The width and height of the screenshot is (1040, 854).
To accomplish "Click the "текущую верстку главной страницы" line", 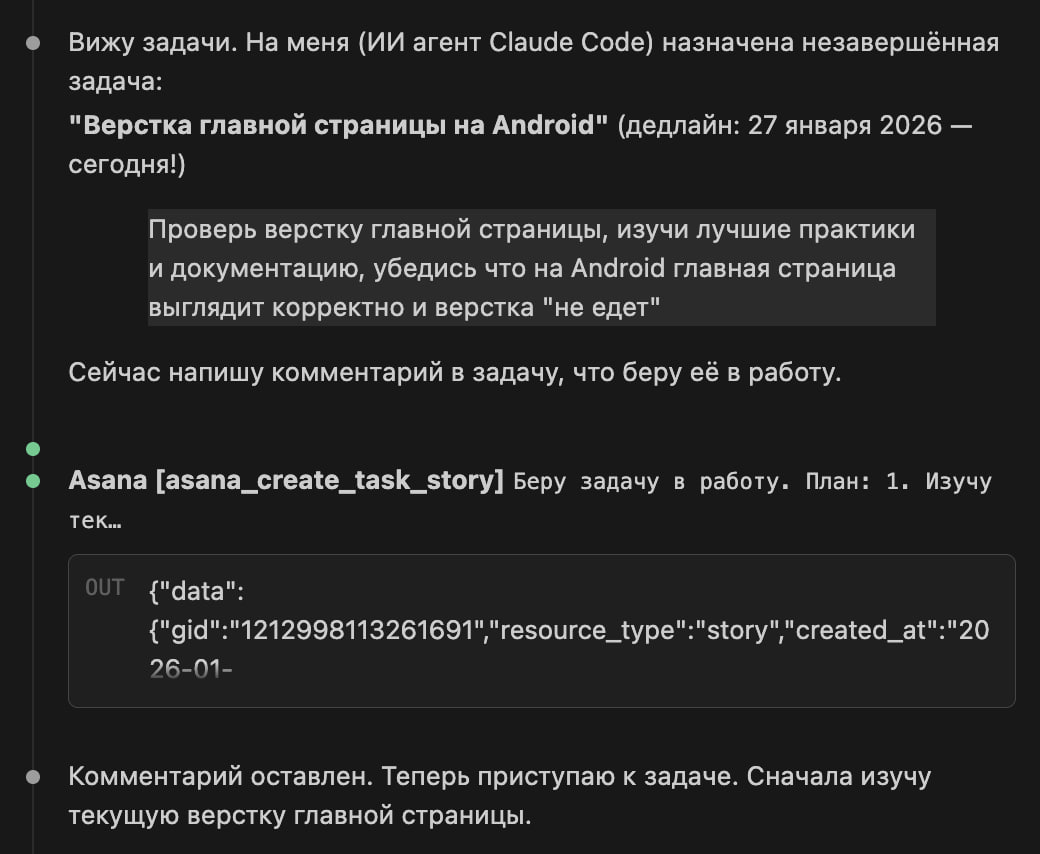I will point(299,815).
